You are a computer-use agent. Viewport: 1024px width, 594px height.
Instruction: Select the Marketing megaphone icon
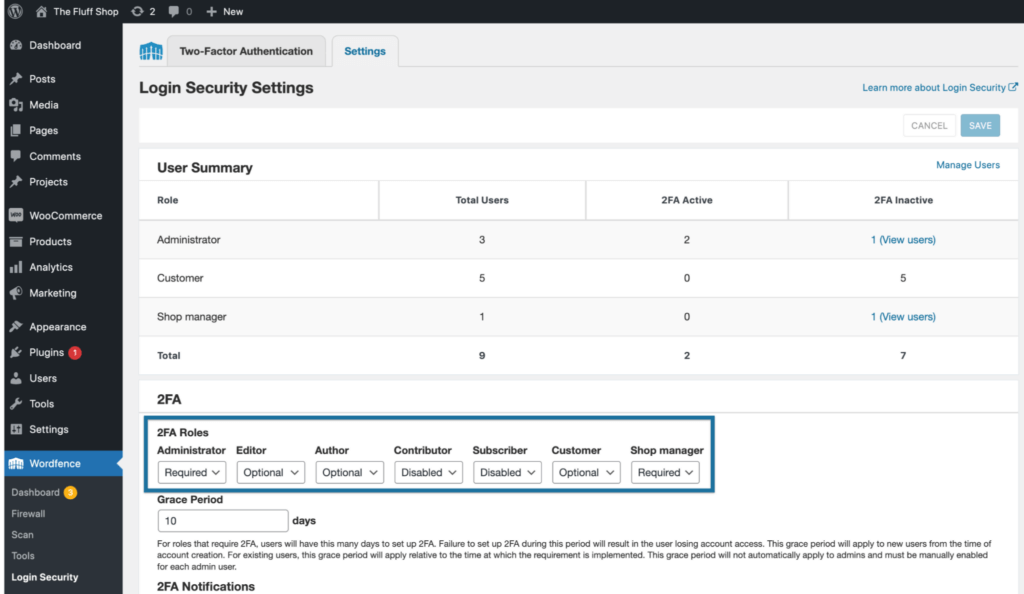click(14, 293)
